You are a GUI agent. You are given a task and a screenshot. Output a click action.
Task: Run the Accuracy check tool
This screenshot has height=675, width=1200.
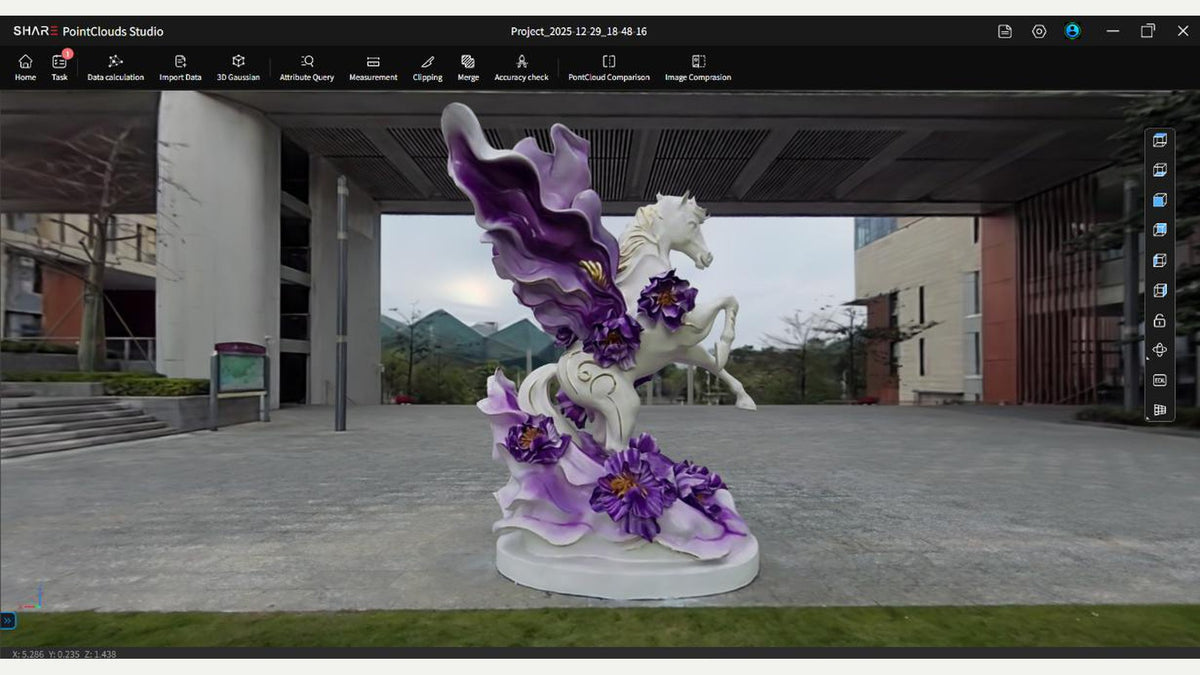point(521,68)
